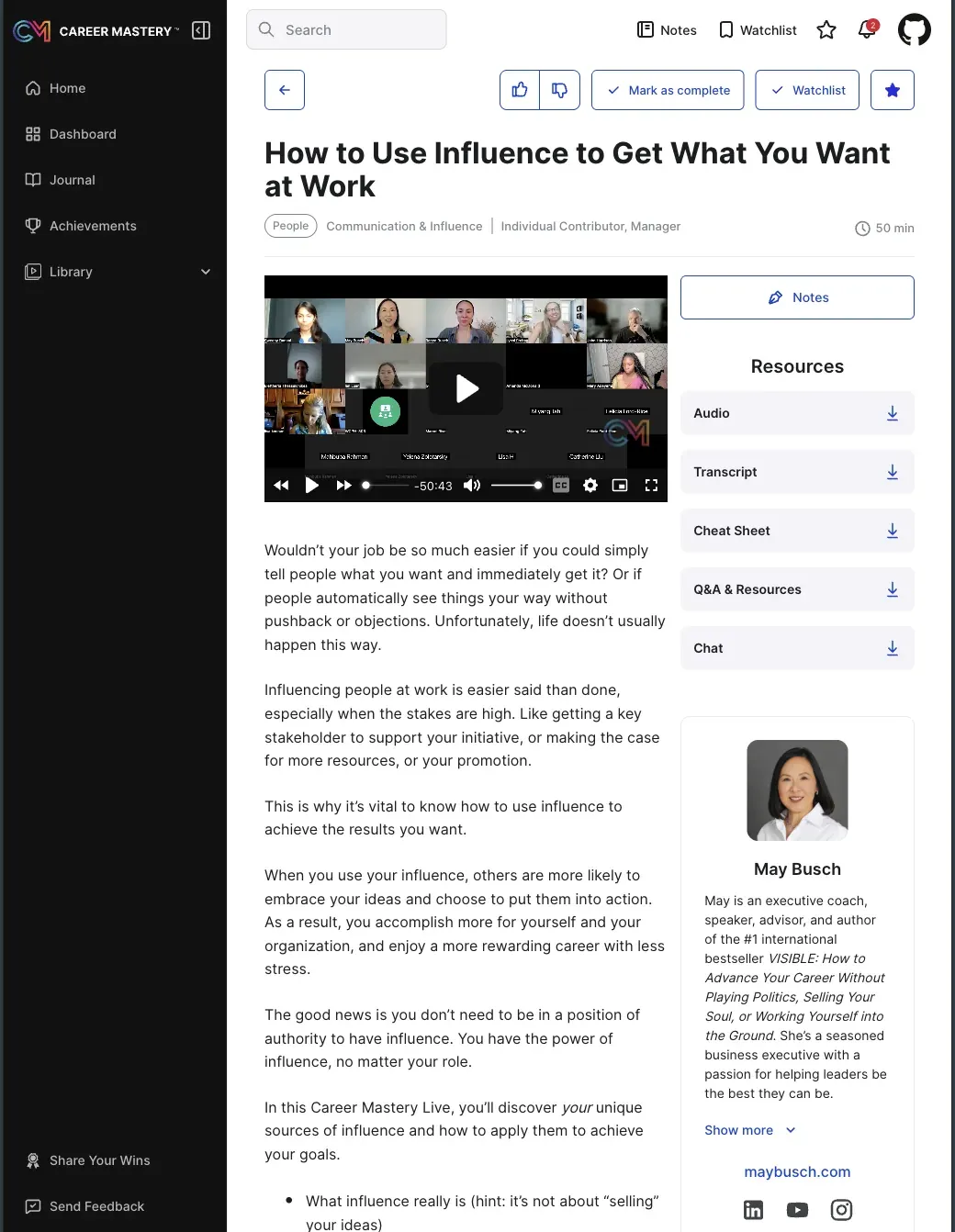Click the thumbs down icon
Screen dimensions: 955x1232
coord(560,90)
